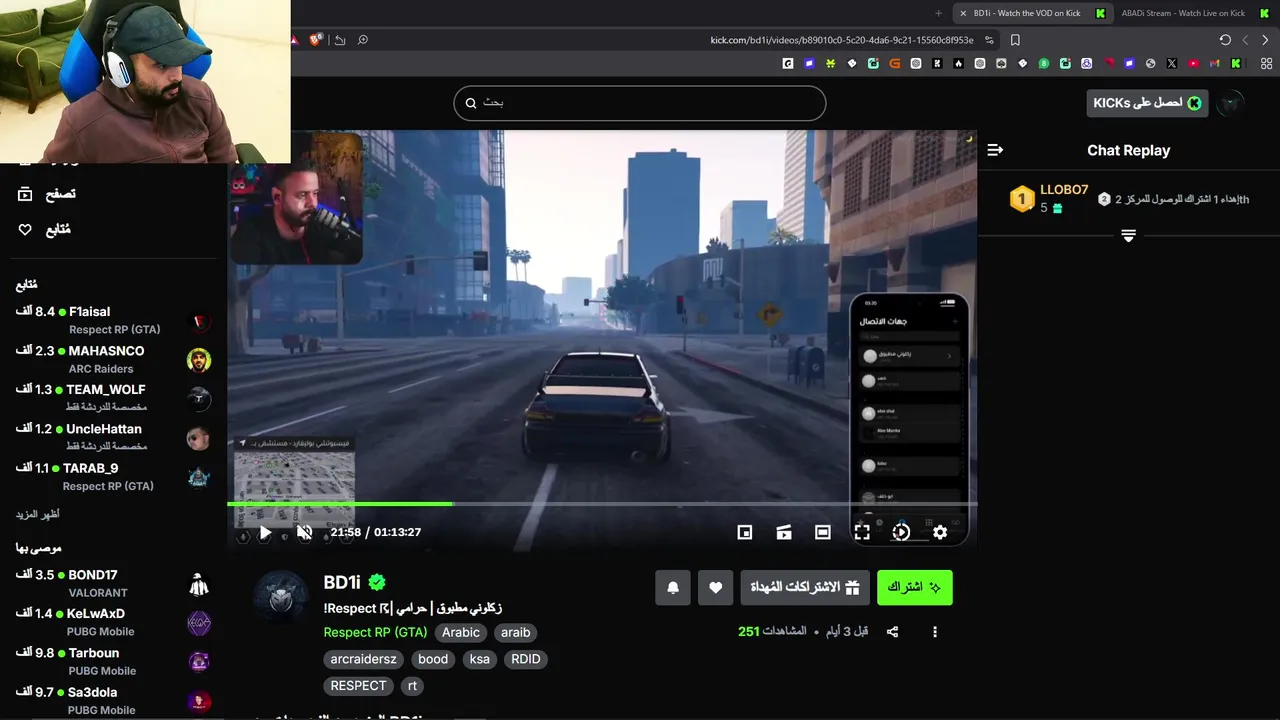Click the share icon below video
Screen dimensions: 1280x720
tap(892, 632)
